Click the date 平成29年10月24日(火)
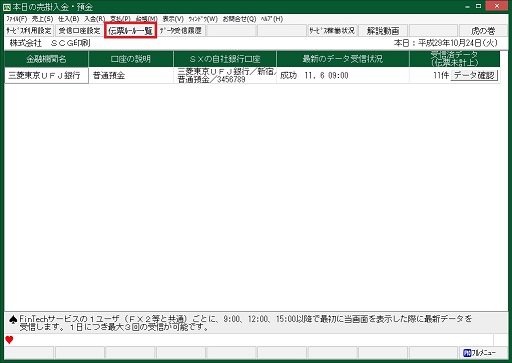 [458, 43]
